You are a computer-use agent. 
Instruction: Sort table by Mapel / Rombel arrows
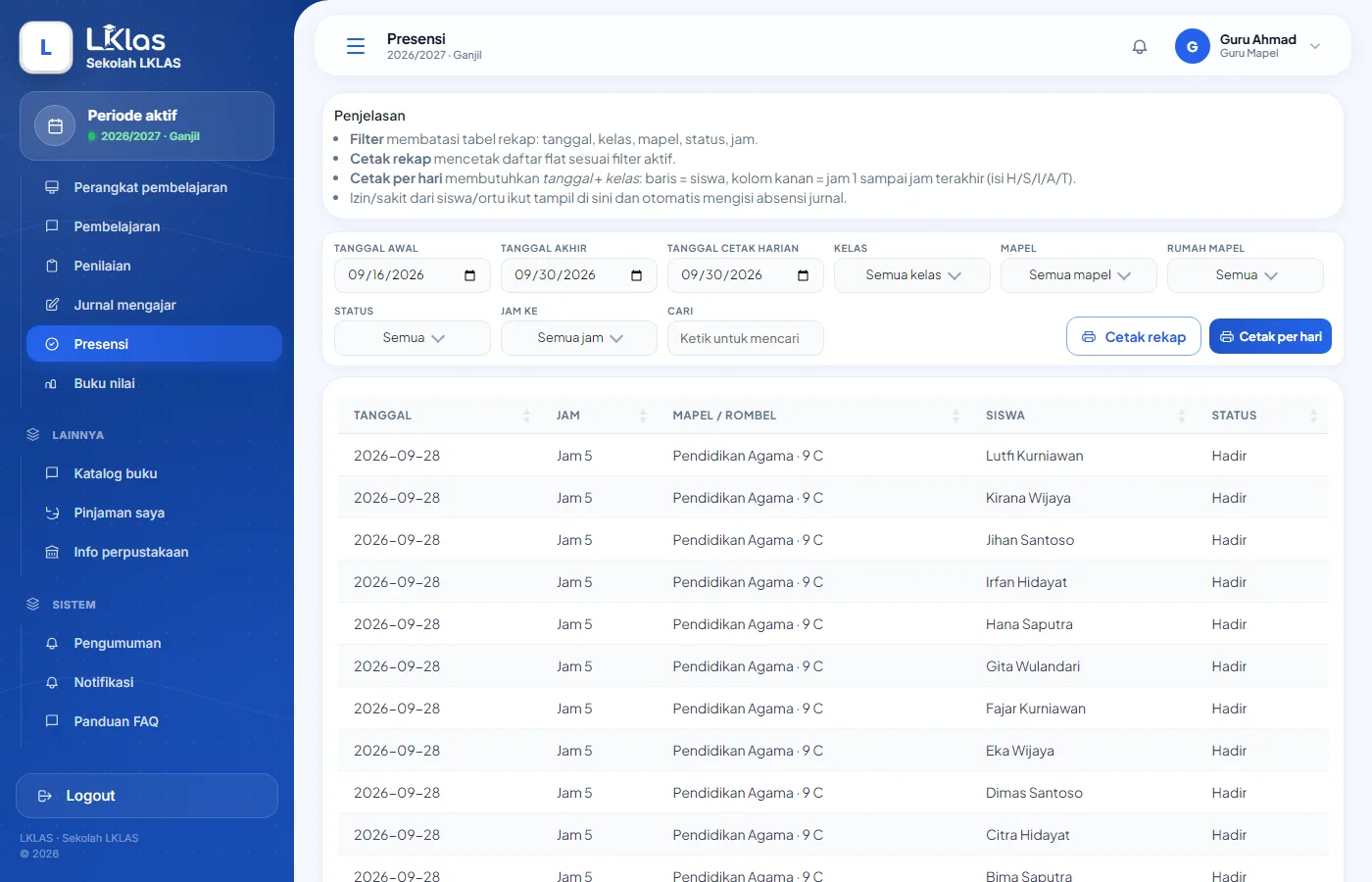pyautogui.click(x=955, y=416)
